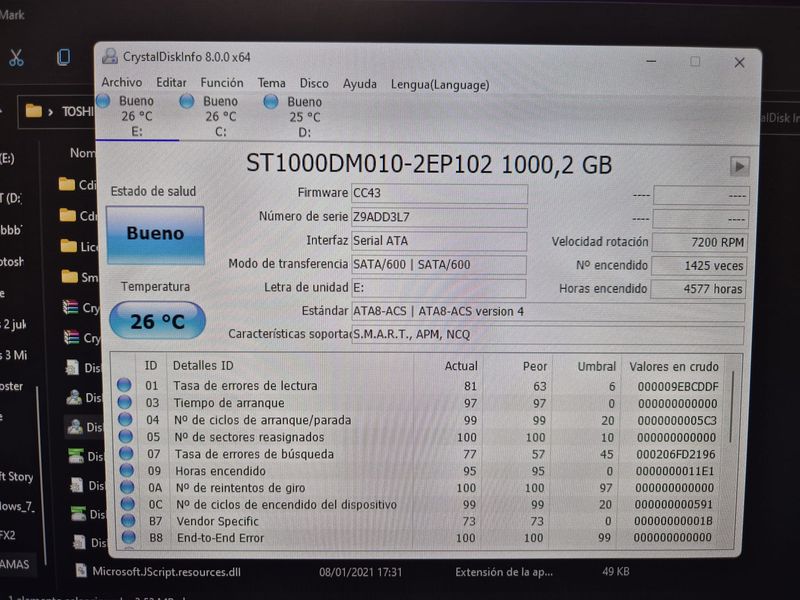Click the transfer mode field SATA/600
This screenshot has height=600, width=800.
pyautogui.click(x=439, y=264)
